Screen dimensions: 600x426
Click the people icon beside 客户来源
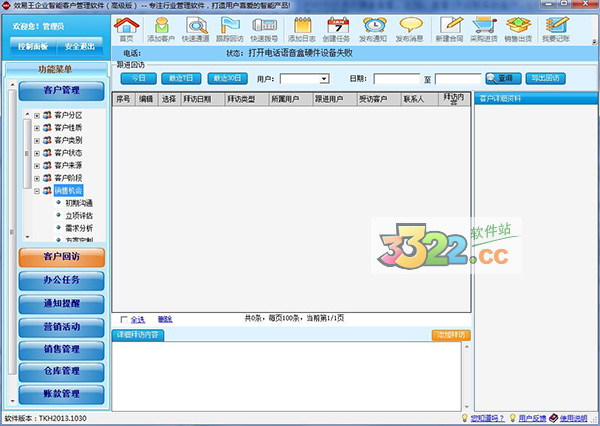click(47, 165)
